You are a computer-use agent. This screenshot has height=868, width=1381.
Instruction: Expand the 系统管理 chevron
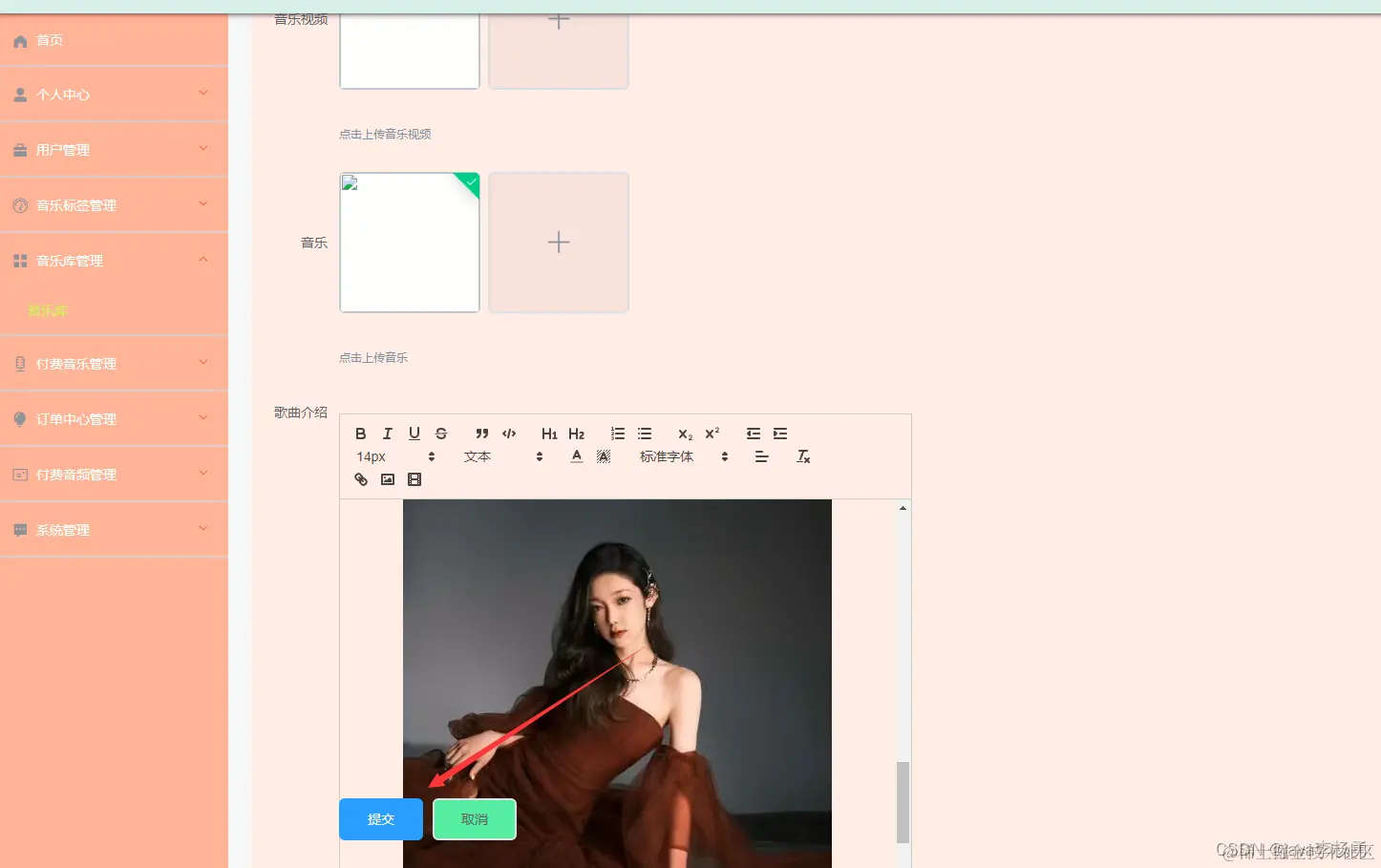202,528
